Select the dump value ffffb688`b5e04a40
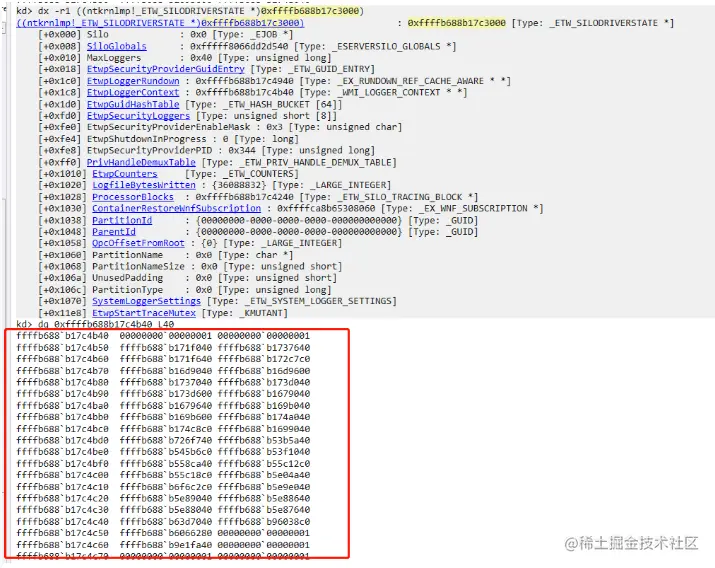The width and height of the screenshot is (715, 568). point(264,475)
